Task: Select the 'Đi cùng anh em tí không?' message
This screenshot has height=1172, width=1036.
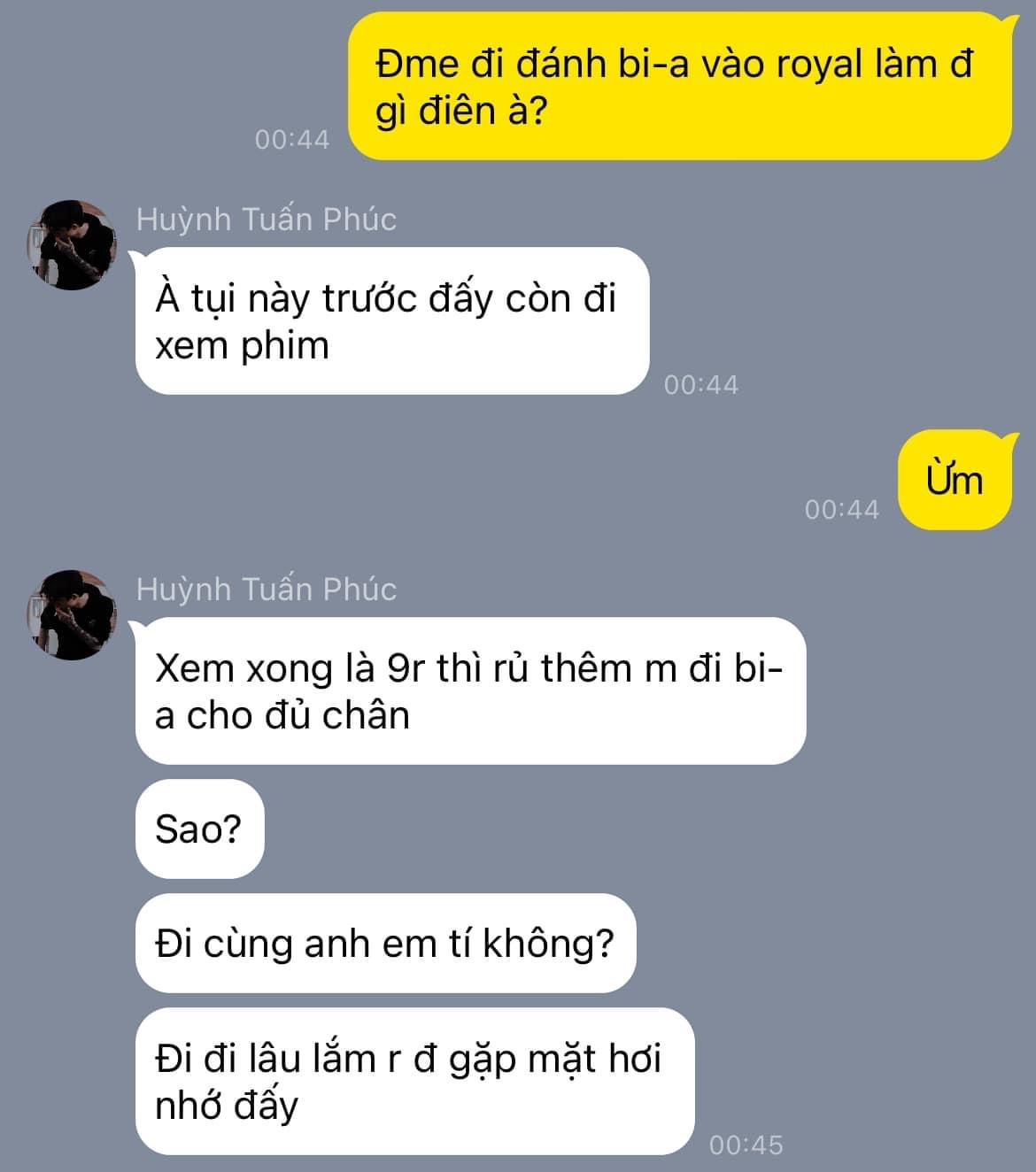Action: (x=385, y=943)
